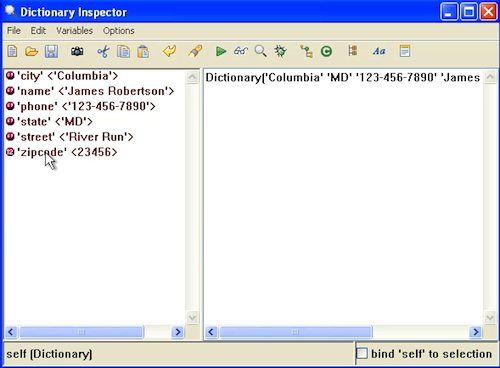The height and width of the screenshot is (368, 500).
Task: Click right pane vertical scrollbar down arrow
Action: tap(490, 317)
